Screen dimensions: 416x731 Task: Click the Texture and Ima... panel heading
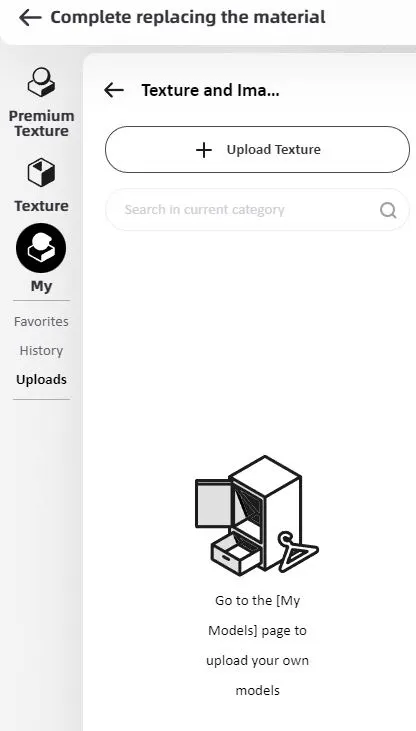tap(210, 90)
